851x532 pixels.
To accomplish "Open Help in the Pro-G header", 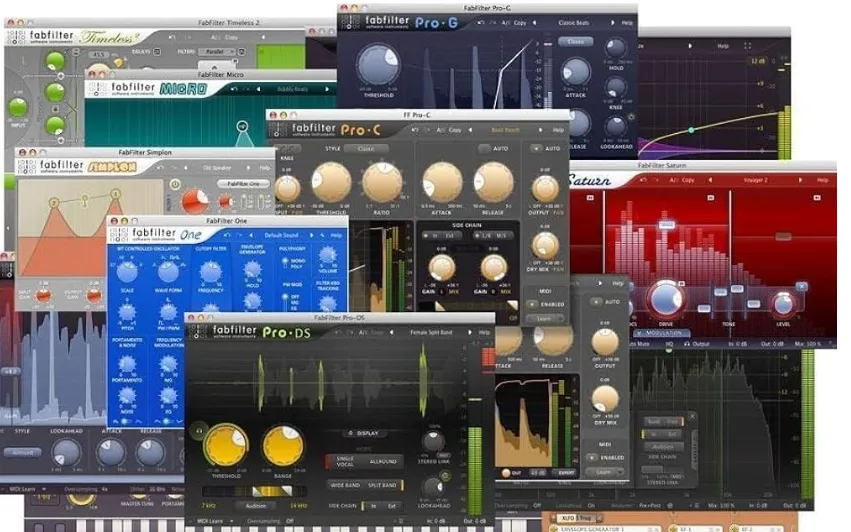I will point(627,23).
